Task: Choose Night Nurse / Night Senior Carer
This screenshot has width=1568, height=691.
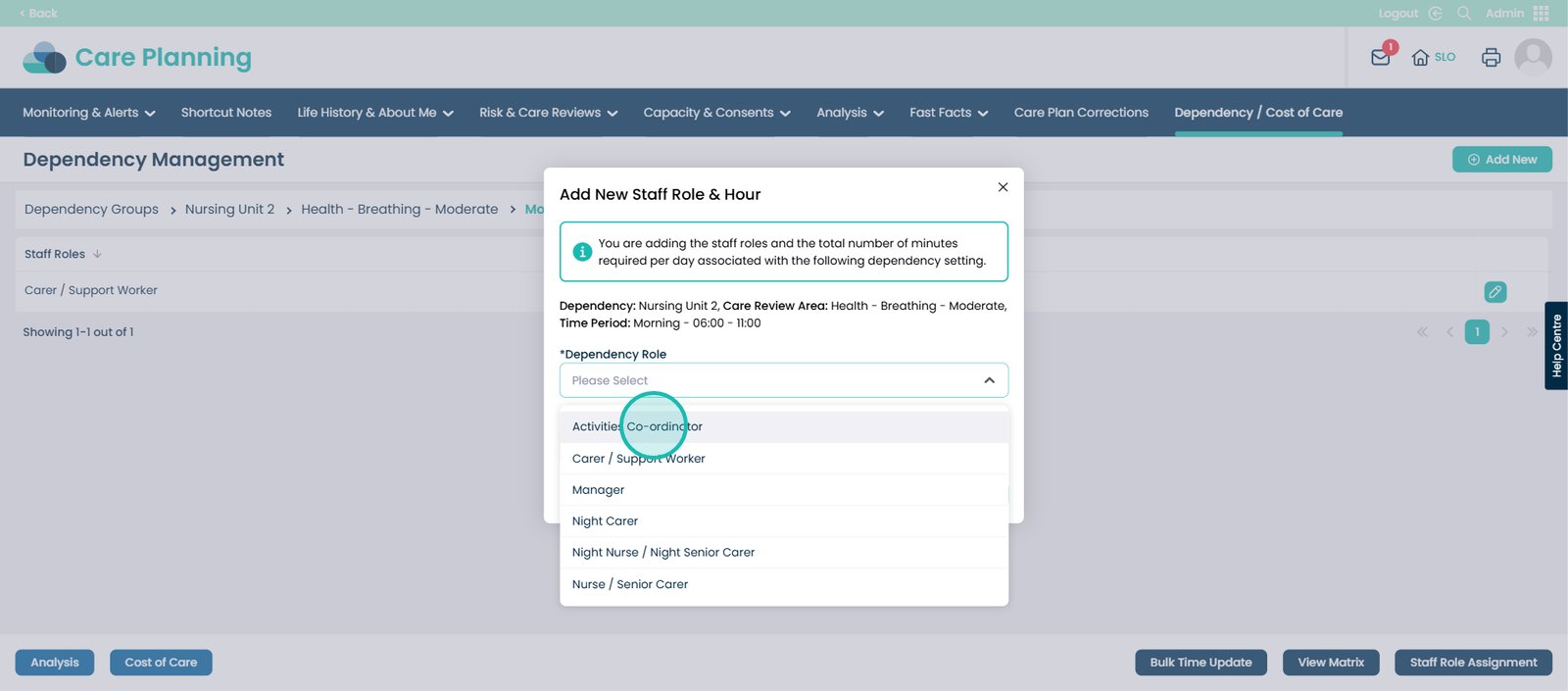Action: (x=663, y=553)
